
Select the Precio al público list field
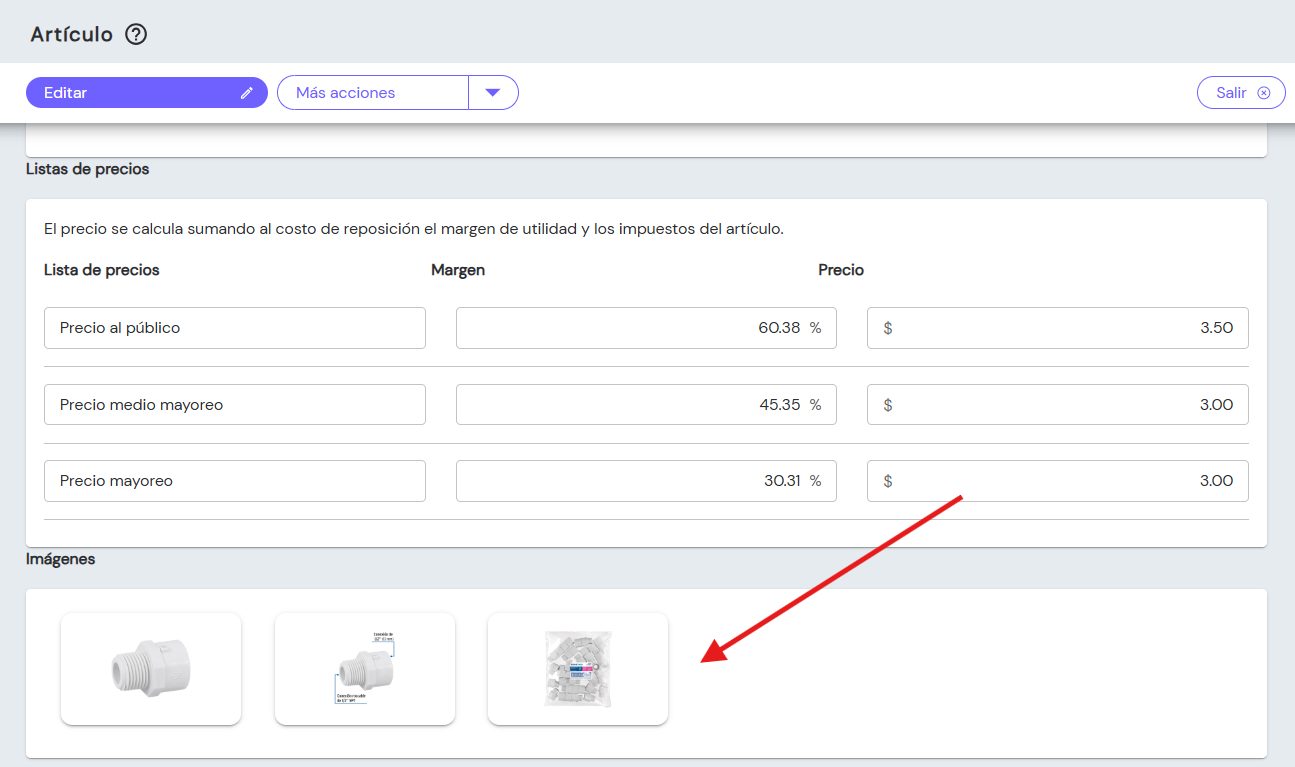[235, 328]
